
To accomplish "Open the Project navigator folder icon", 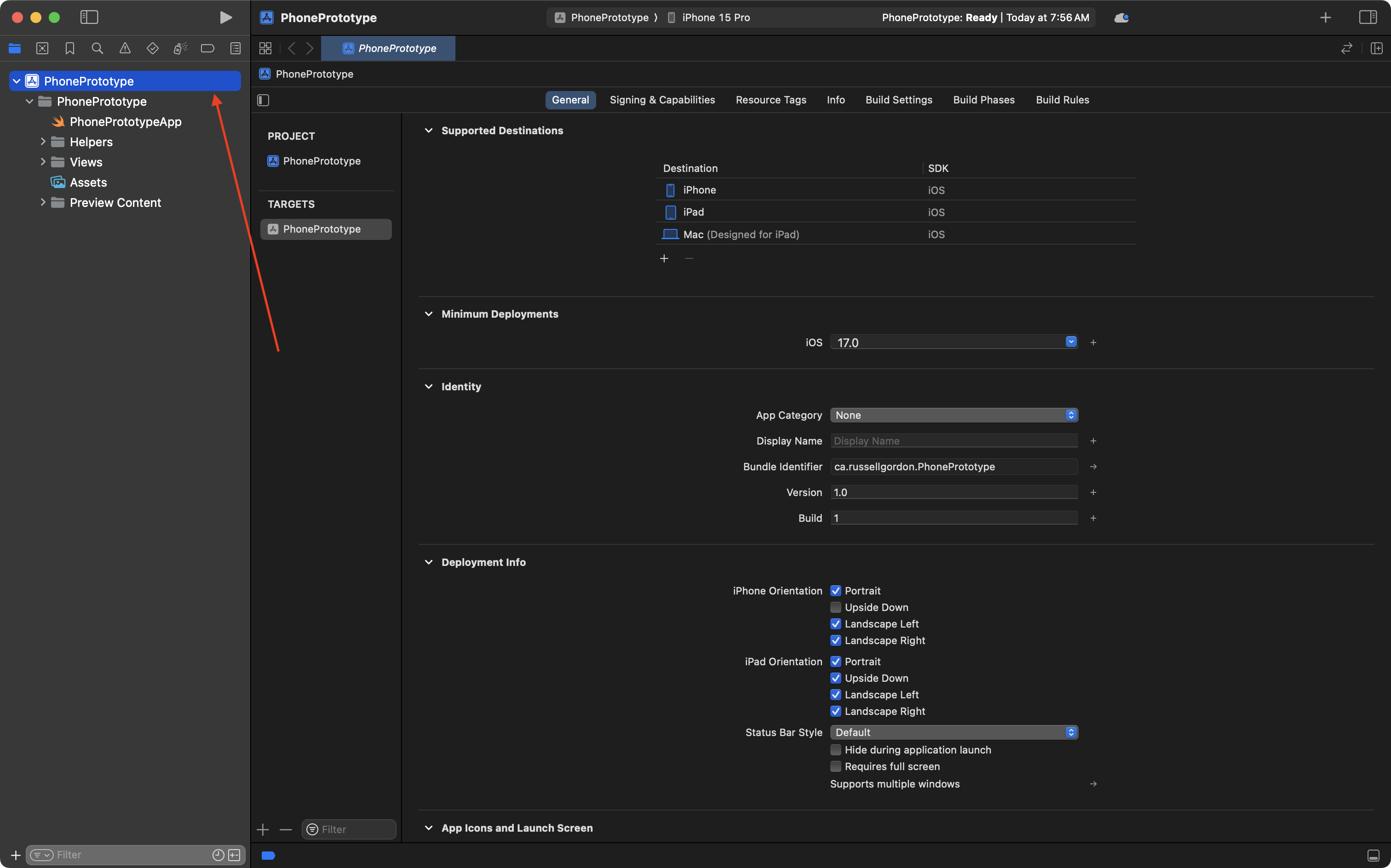I will click(x=14, y=48).
